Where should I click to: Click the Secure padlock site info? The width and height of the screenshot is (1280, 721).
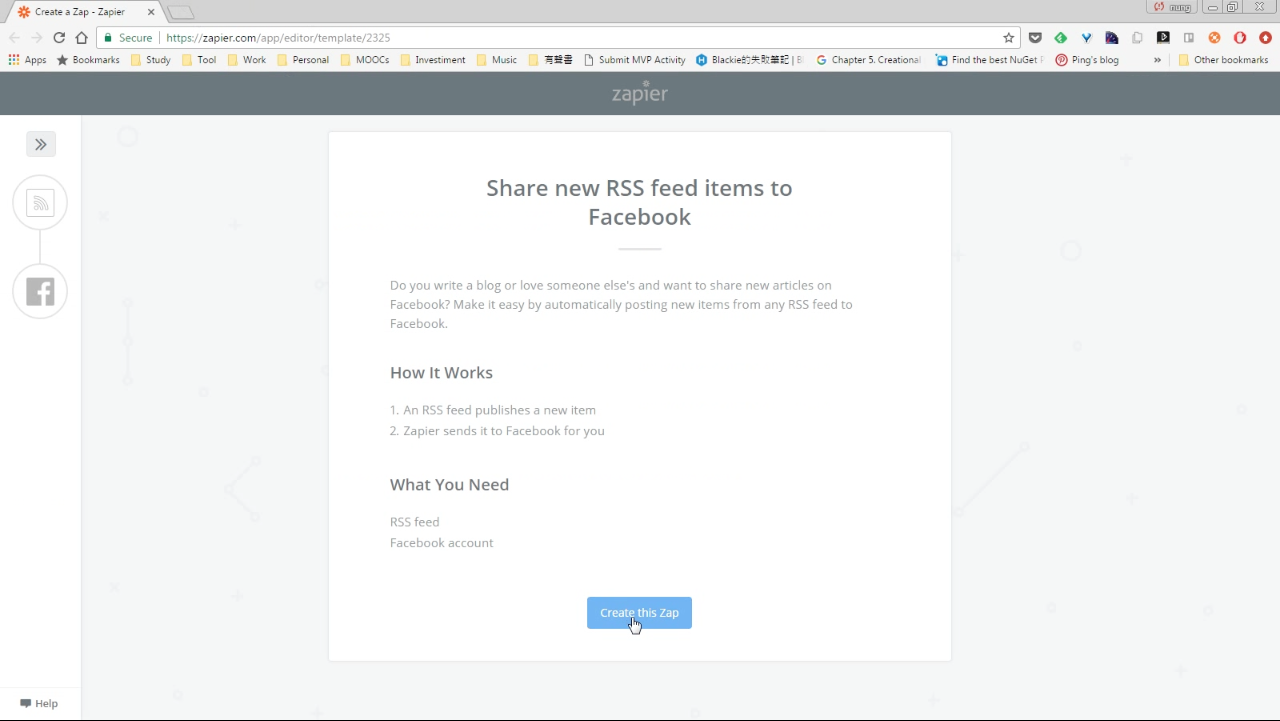(x=127, y=37)
